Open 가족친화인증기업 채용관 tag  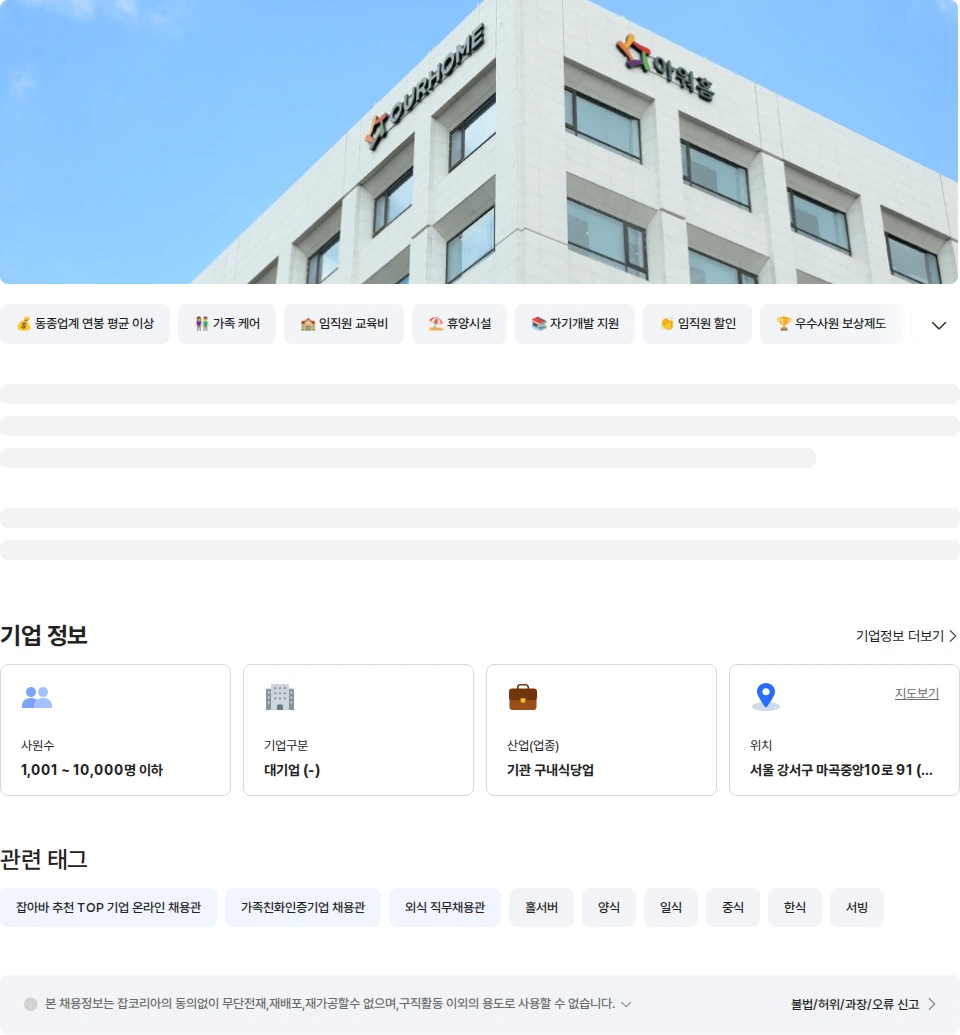[303, 908]
